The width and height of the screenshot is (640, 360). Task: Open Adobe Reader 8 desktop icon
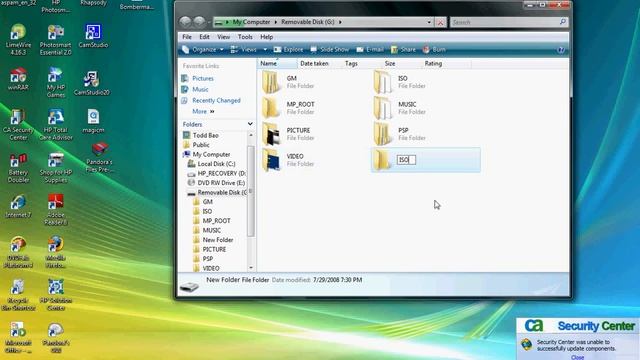(56, 210)
